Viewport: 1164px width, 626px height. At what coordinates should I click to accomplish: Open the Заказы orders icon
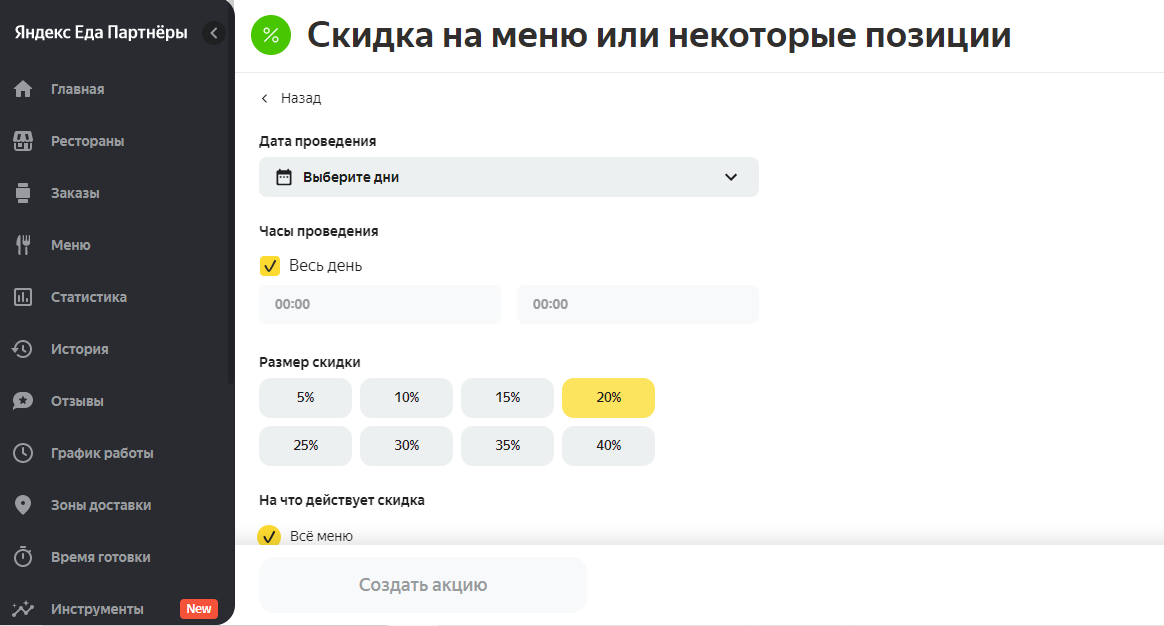coord(23,193)
